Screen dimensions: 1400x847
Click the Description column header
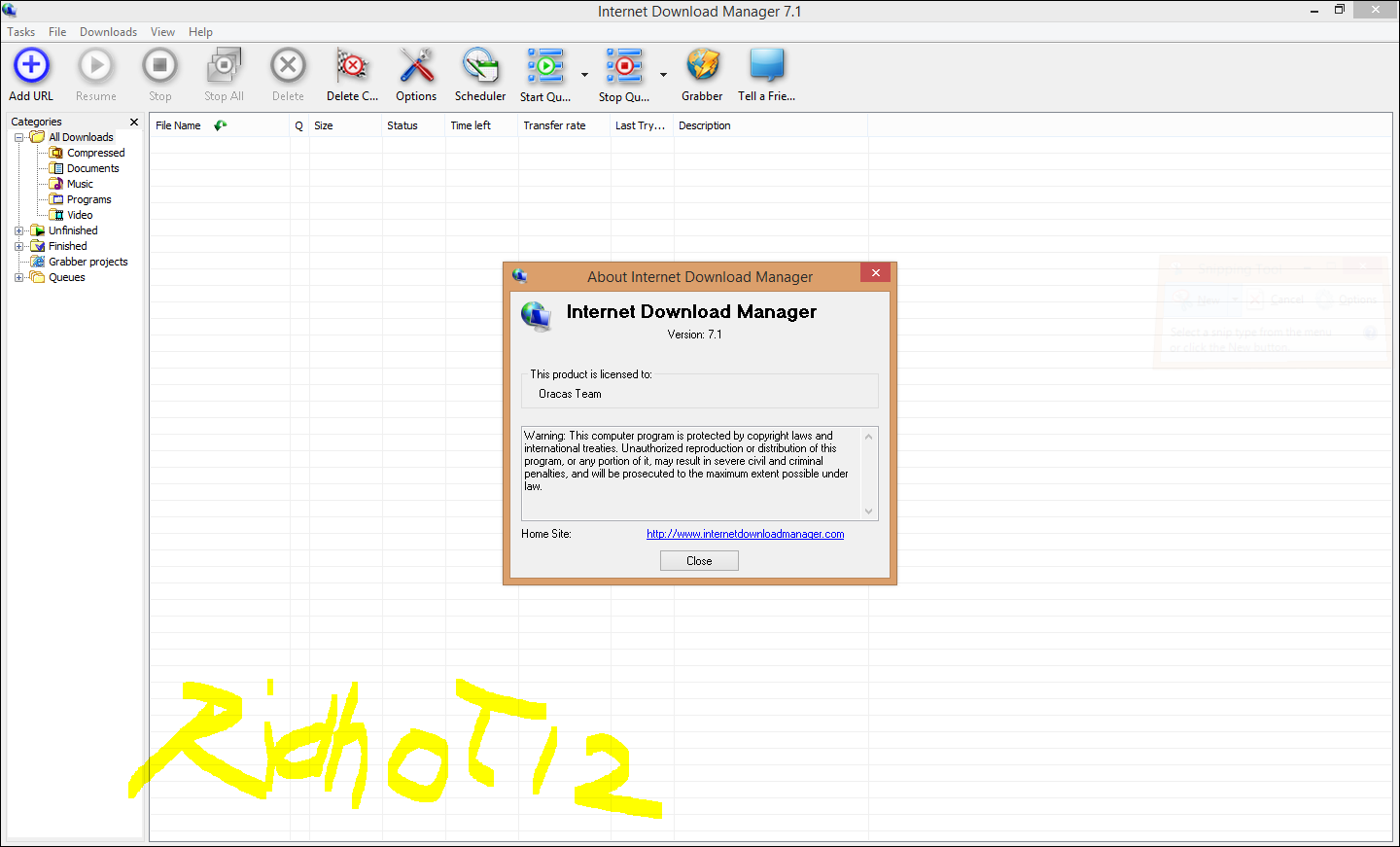(x=771, y=125)
